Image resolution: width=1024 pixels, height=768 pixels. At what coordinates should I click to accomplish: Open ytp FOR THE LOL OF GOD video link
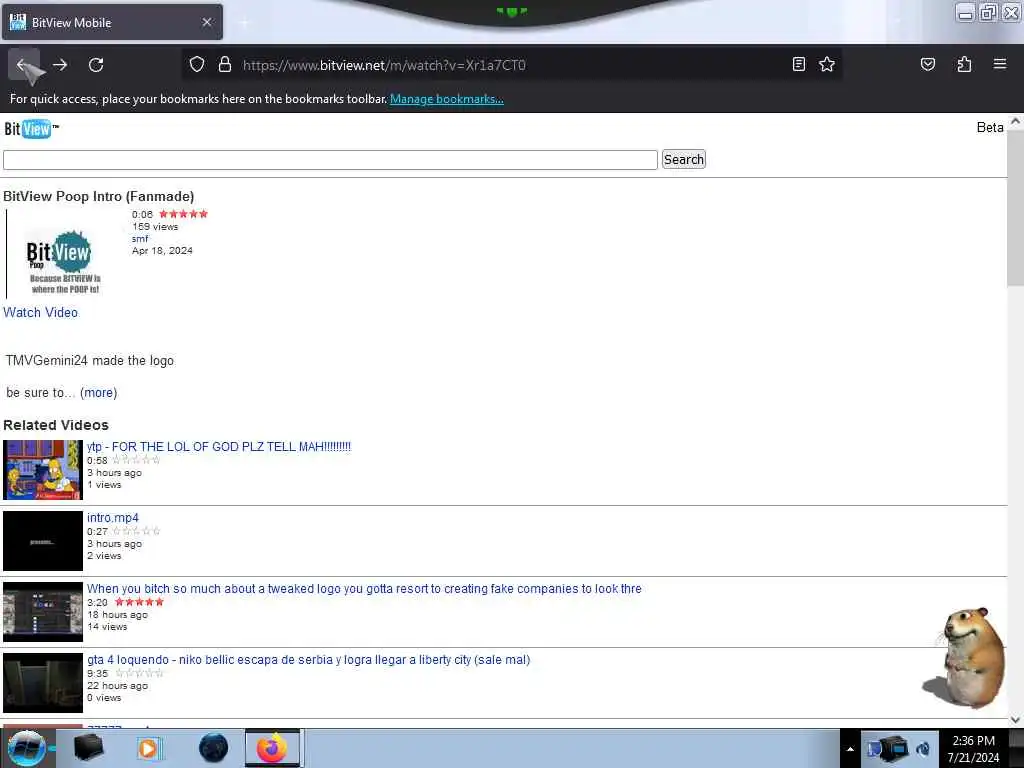coord(219,447)
